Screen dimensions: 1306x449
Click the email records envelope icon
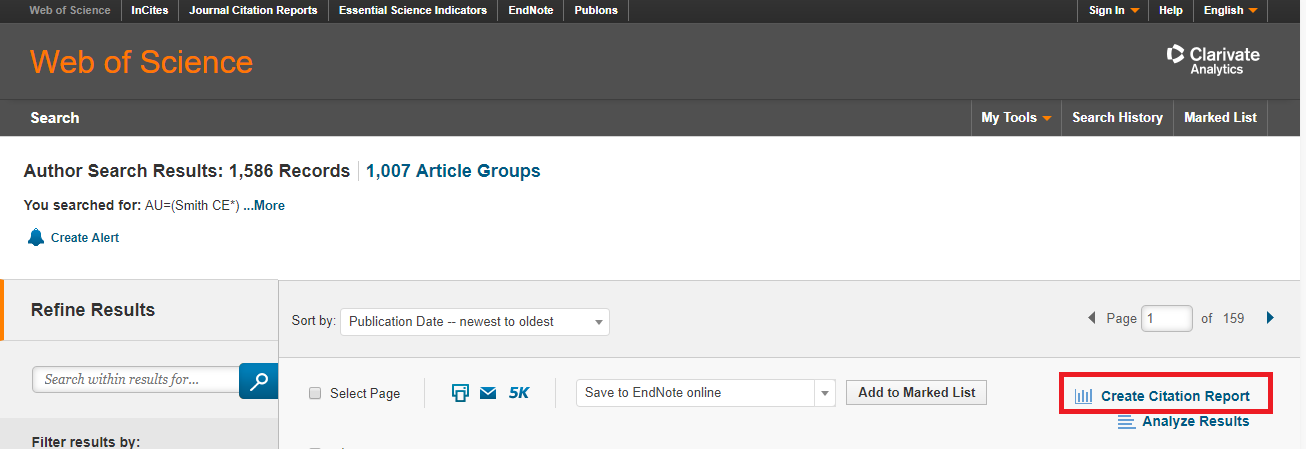[488, 393]
